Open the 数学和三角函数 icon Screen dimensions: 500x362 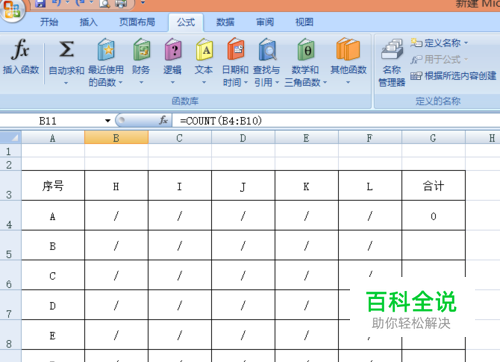(x=306, y=49)
